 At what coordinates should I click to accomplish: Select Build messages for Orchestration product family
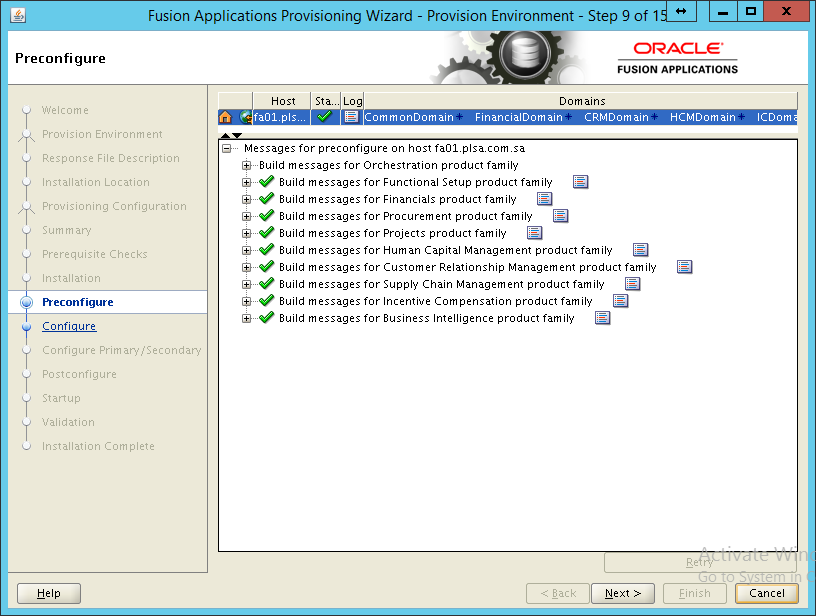click(x=389, y=165)
